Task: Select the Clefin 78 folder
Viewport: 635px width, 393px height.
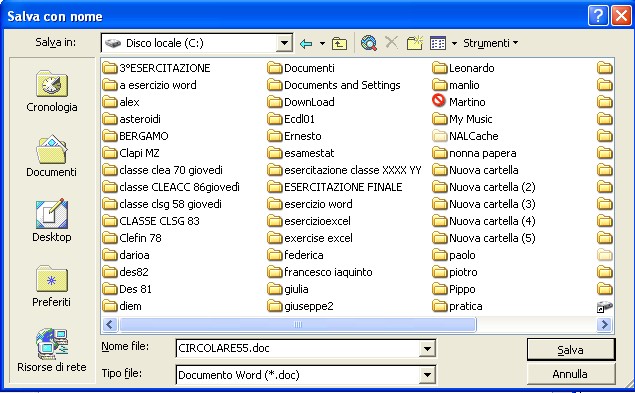Action: [x=132, y=238]
